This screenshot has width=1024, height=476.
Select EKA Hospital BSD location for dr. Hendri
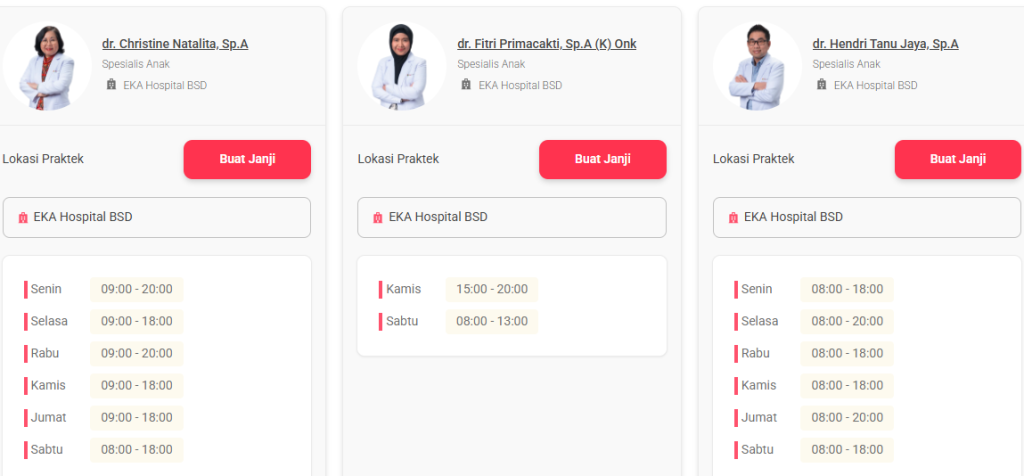click(867, 217)
